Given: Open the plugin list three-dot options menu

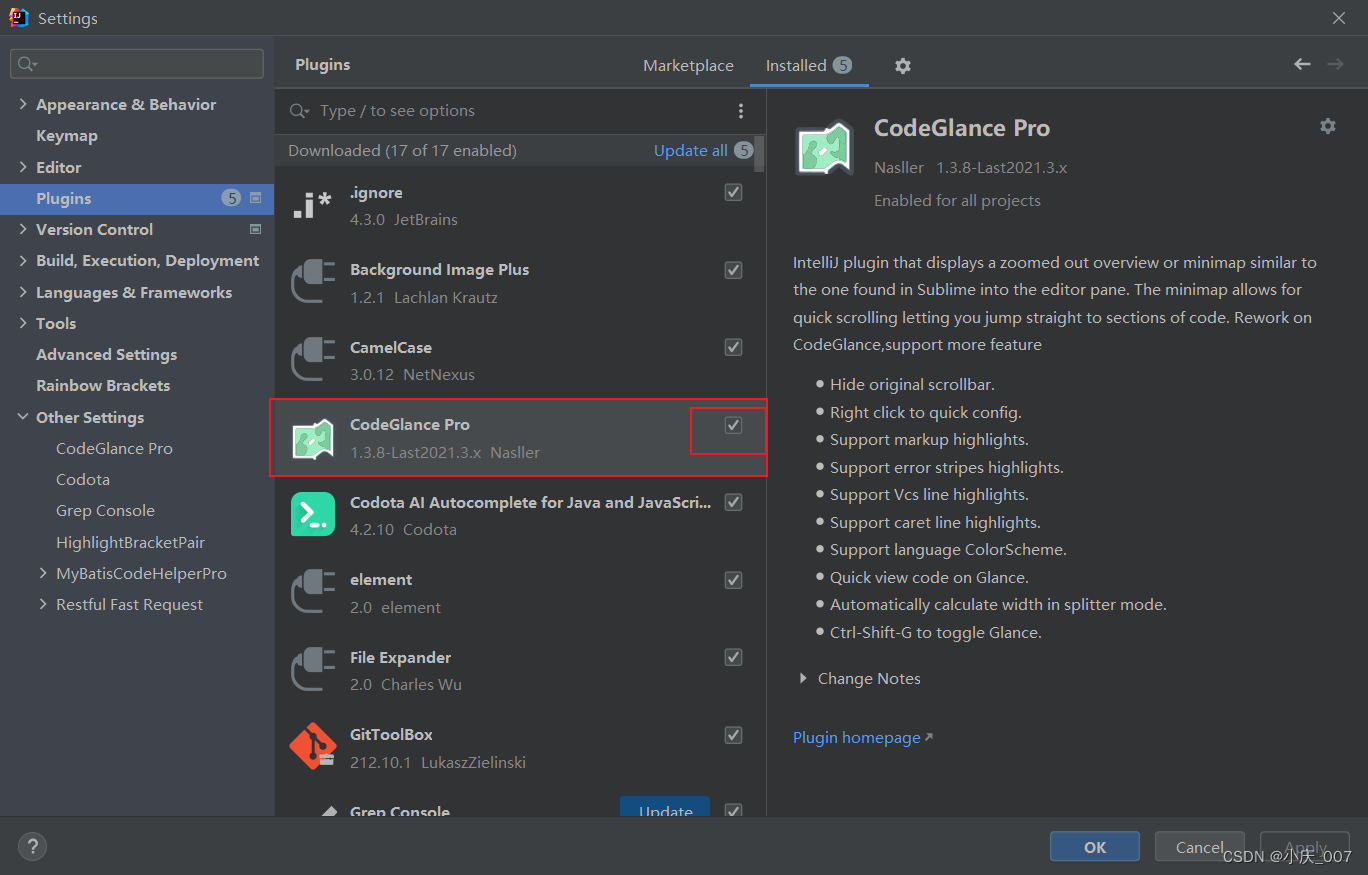Looking at the screenshot, I should (x=741, y=111).
